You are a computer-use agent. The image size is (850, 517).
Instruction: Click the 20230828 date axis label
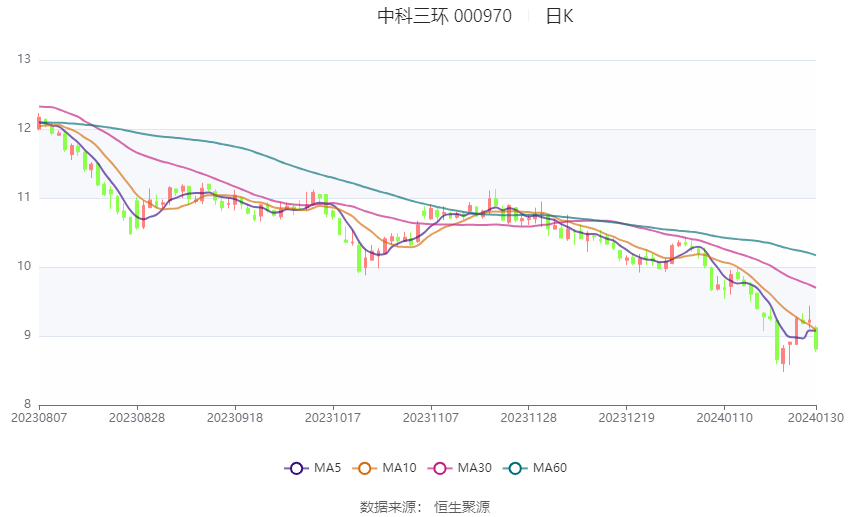137,418
